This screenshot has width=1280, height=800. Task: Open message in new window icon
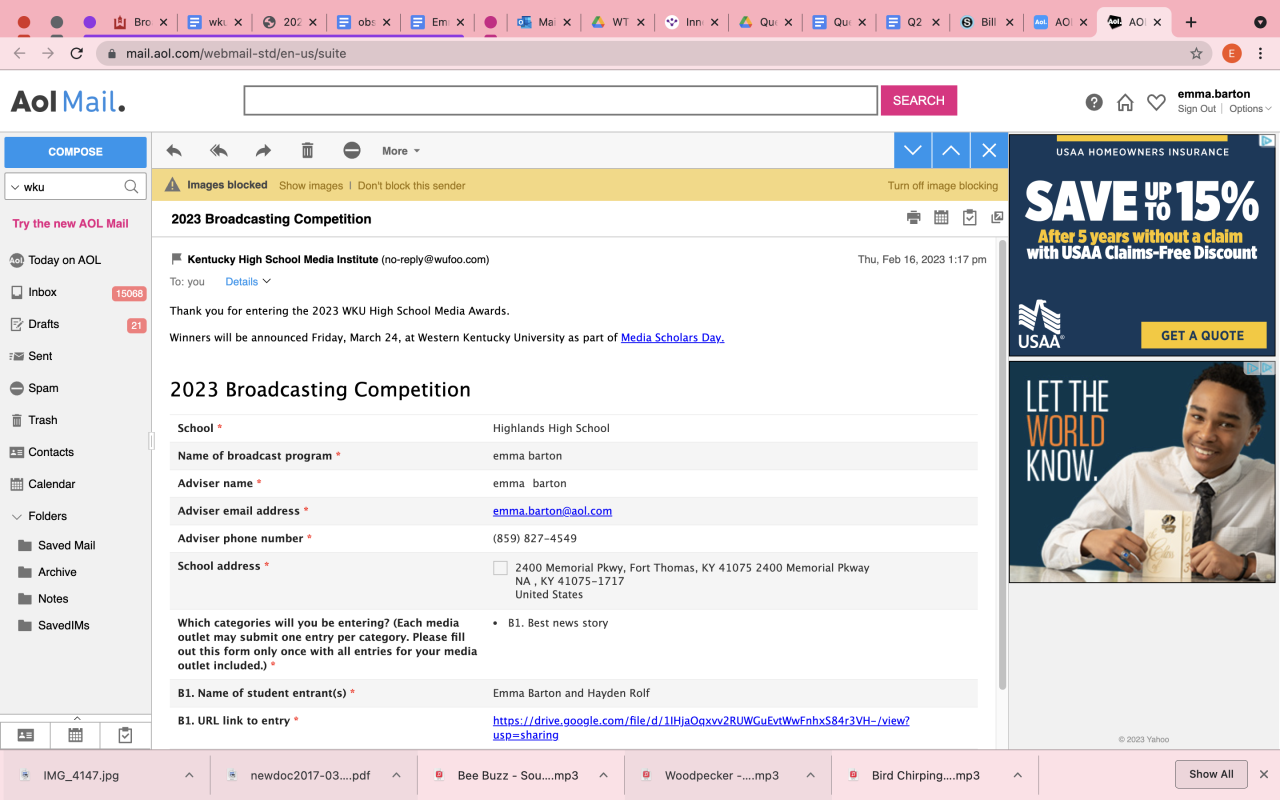tap(997, 218)
